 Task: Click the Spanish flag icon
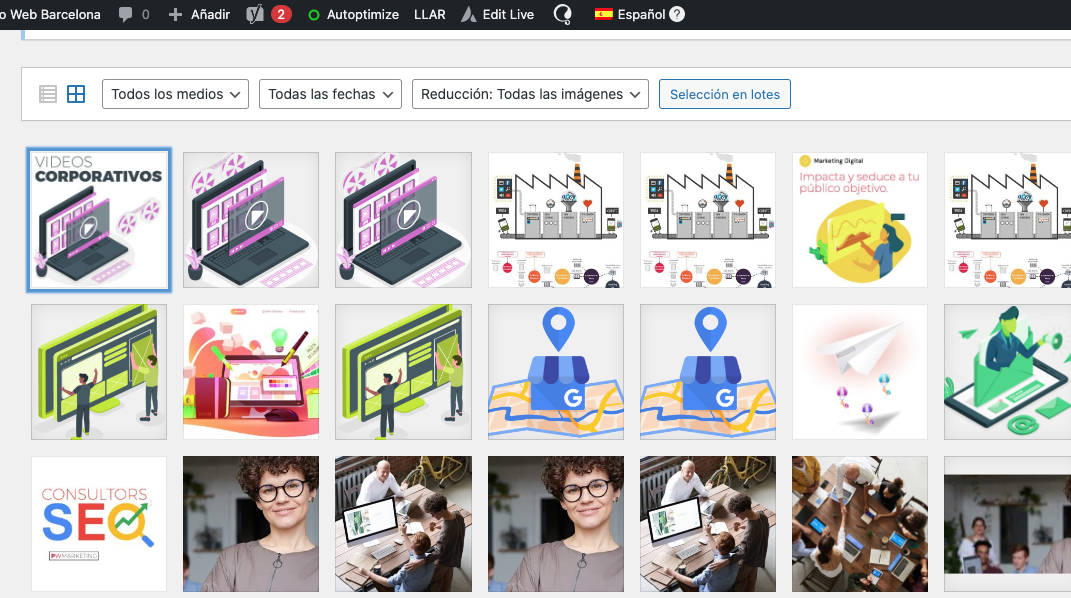tap(604, 14)
